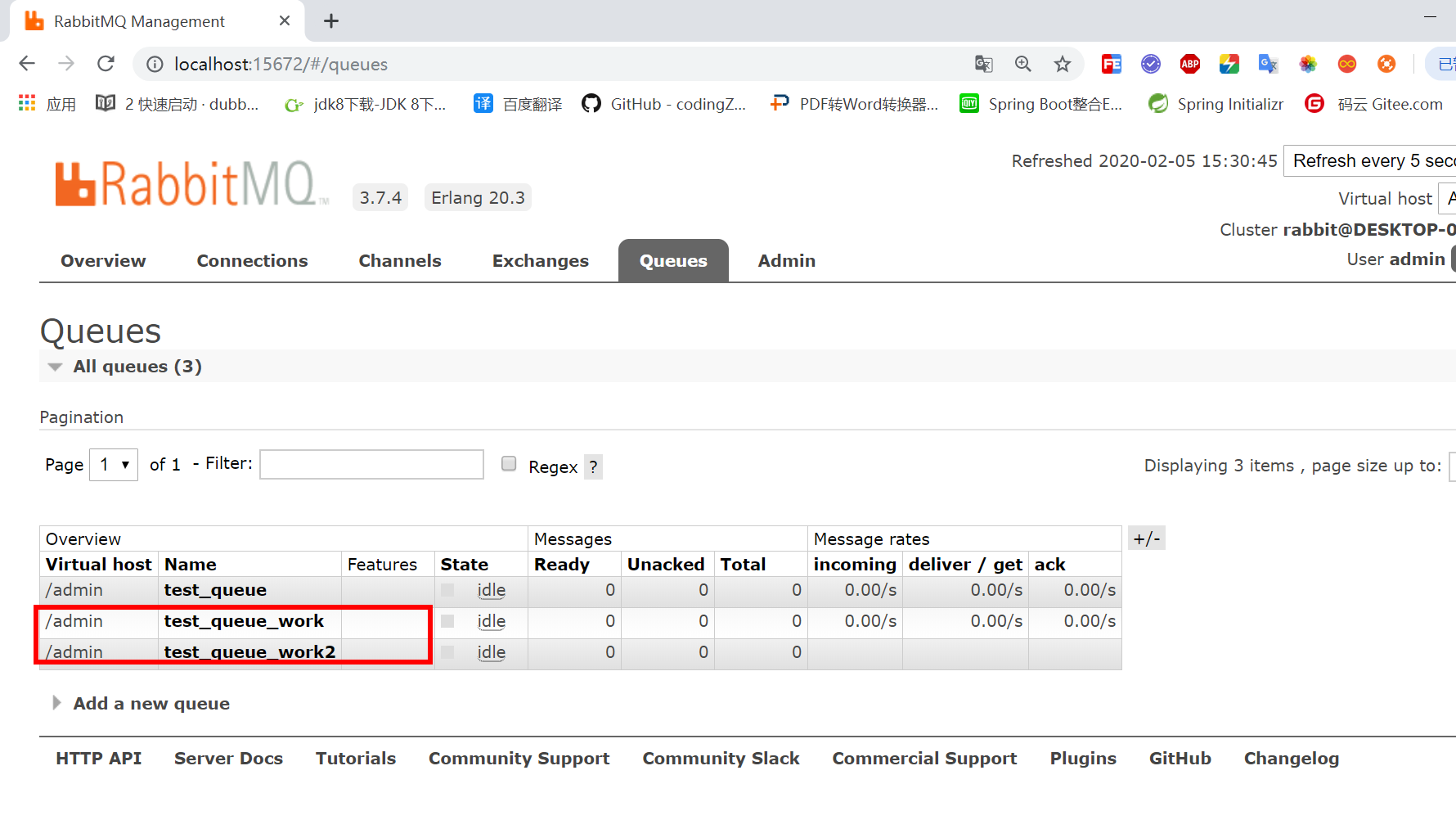Switch to the Overview tab
This screenshot has width=1456, height=820.
tap(103, 260)
